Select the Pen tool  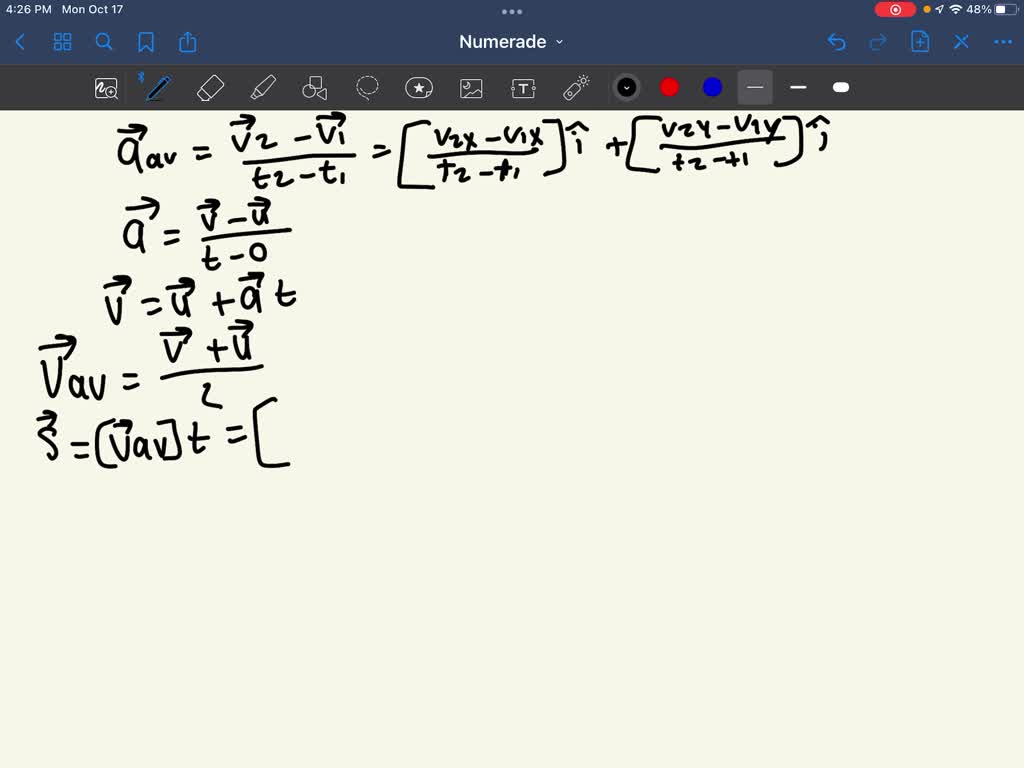click(158, 87)
